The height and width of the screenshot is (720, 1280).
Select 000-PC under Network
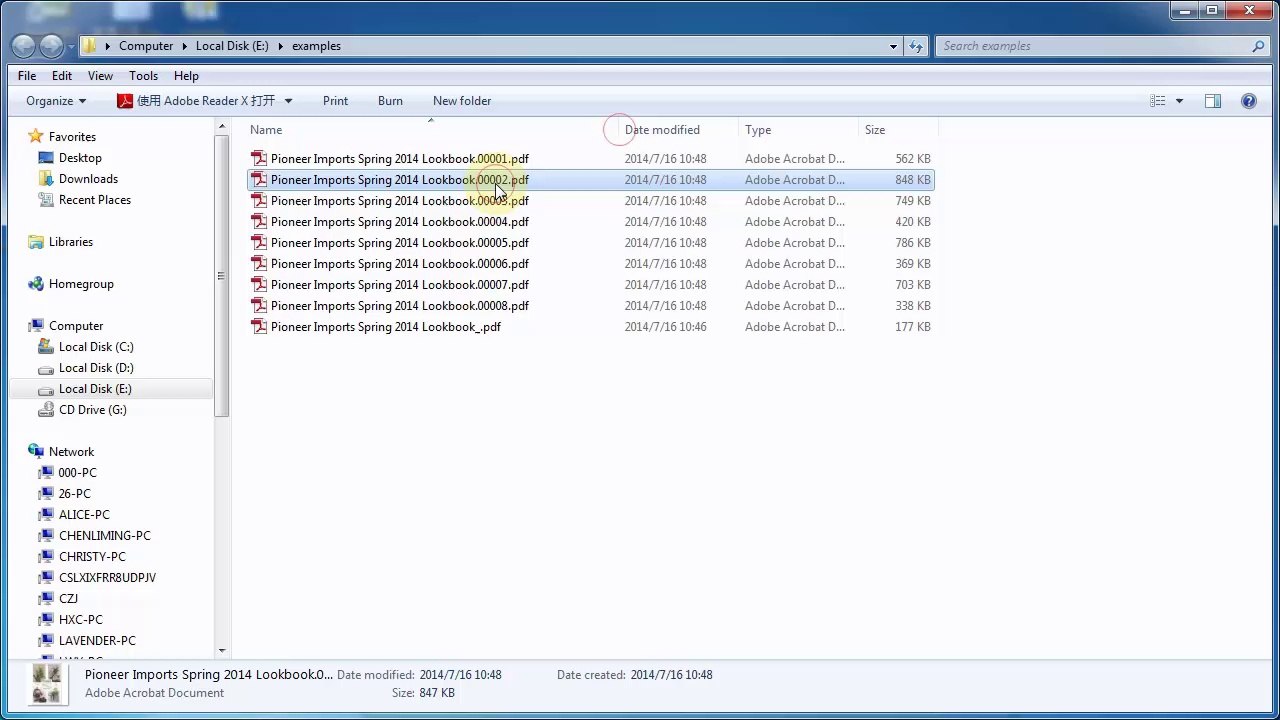point(78,473)
